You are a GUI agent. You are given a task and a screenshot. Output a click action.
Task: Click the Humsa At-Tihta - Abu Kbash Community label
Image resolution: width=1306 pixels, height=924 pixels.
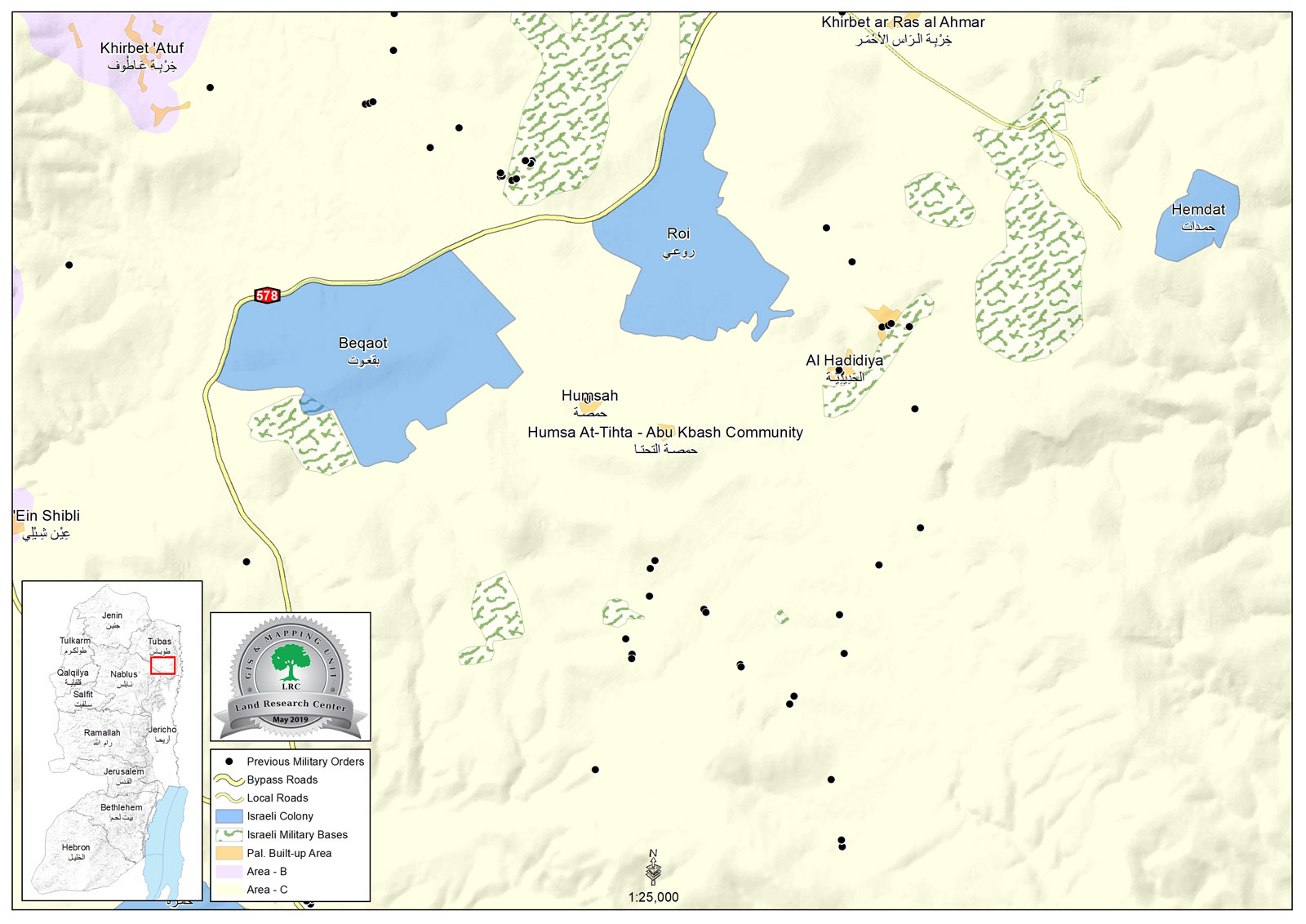(664, 433)
